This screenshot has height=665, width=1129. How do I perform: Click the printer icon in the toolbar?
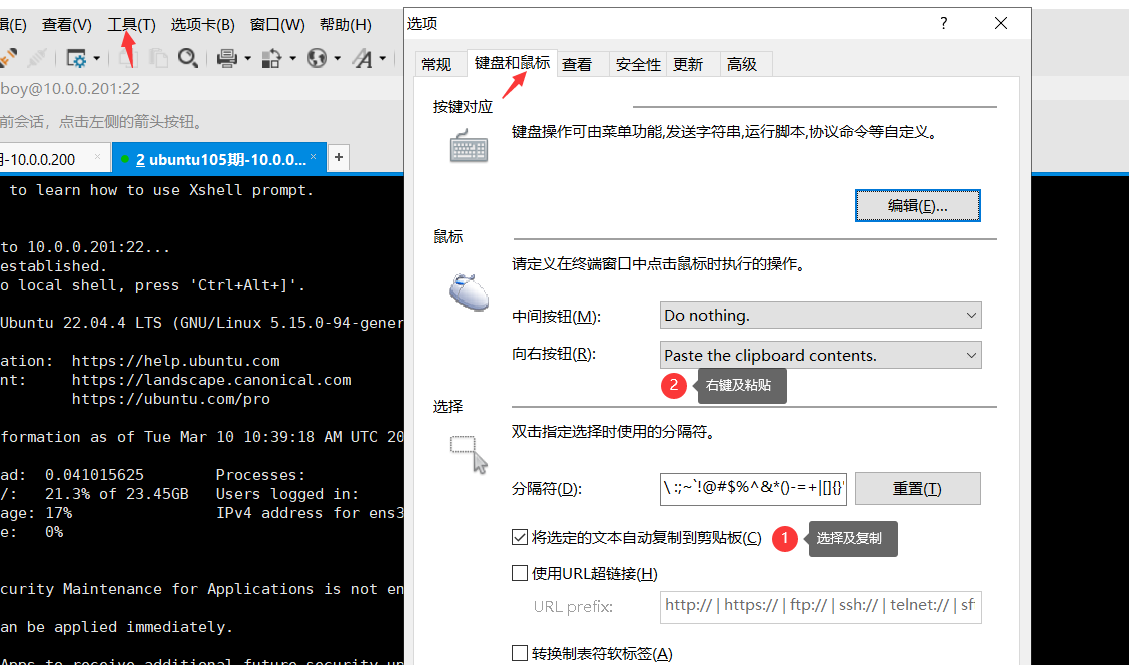(x=228, y=58)
